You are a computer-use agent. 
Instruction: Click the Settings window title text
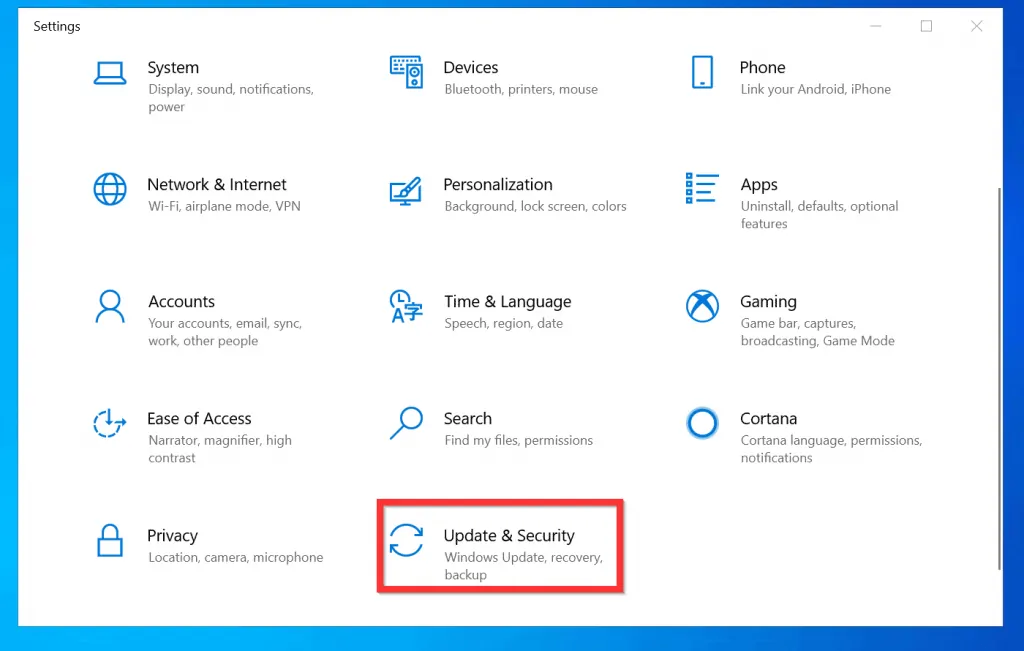57,26
